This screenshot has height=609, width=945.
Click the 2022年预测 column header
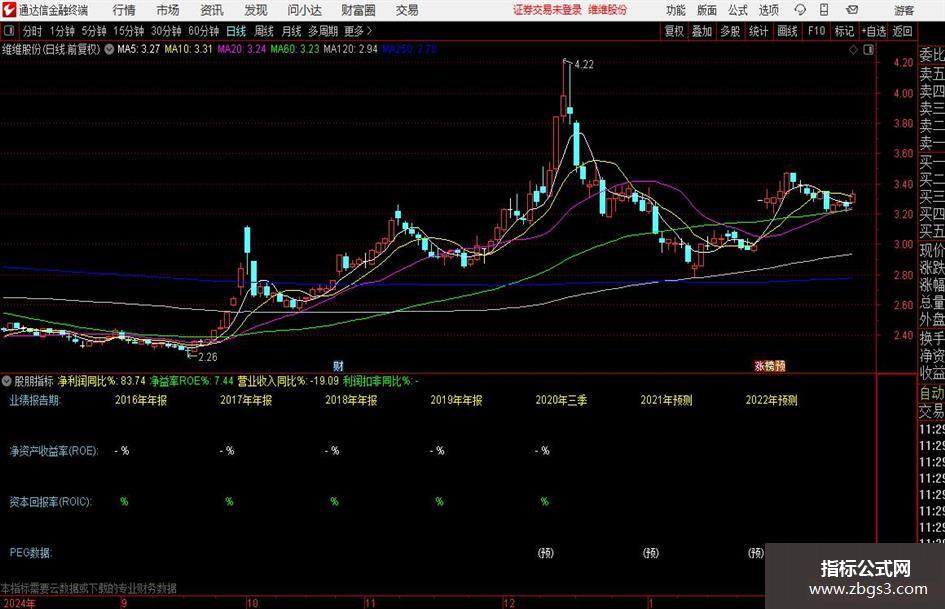pos(771,400)
